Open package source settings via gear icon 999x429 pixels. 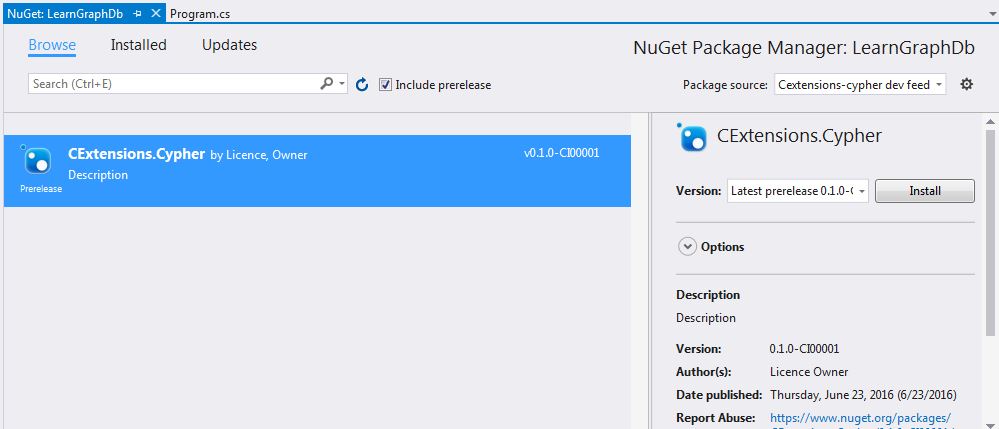coord(967,84)
